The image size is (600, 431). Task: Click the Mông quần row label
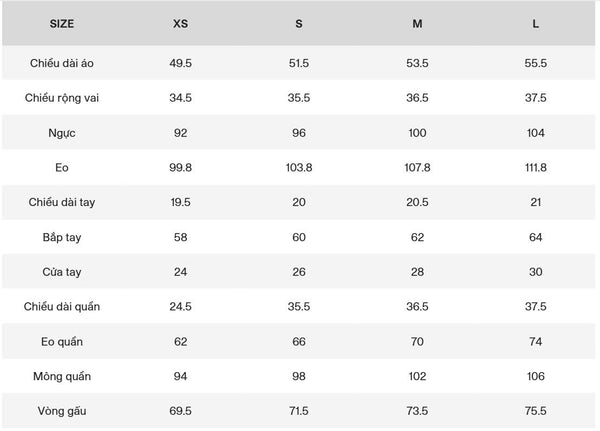62,376
